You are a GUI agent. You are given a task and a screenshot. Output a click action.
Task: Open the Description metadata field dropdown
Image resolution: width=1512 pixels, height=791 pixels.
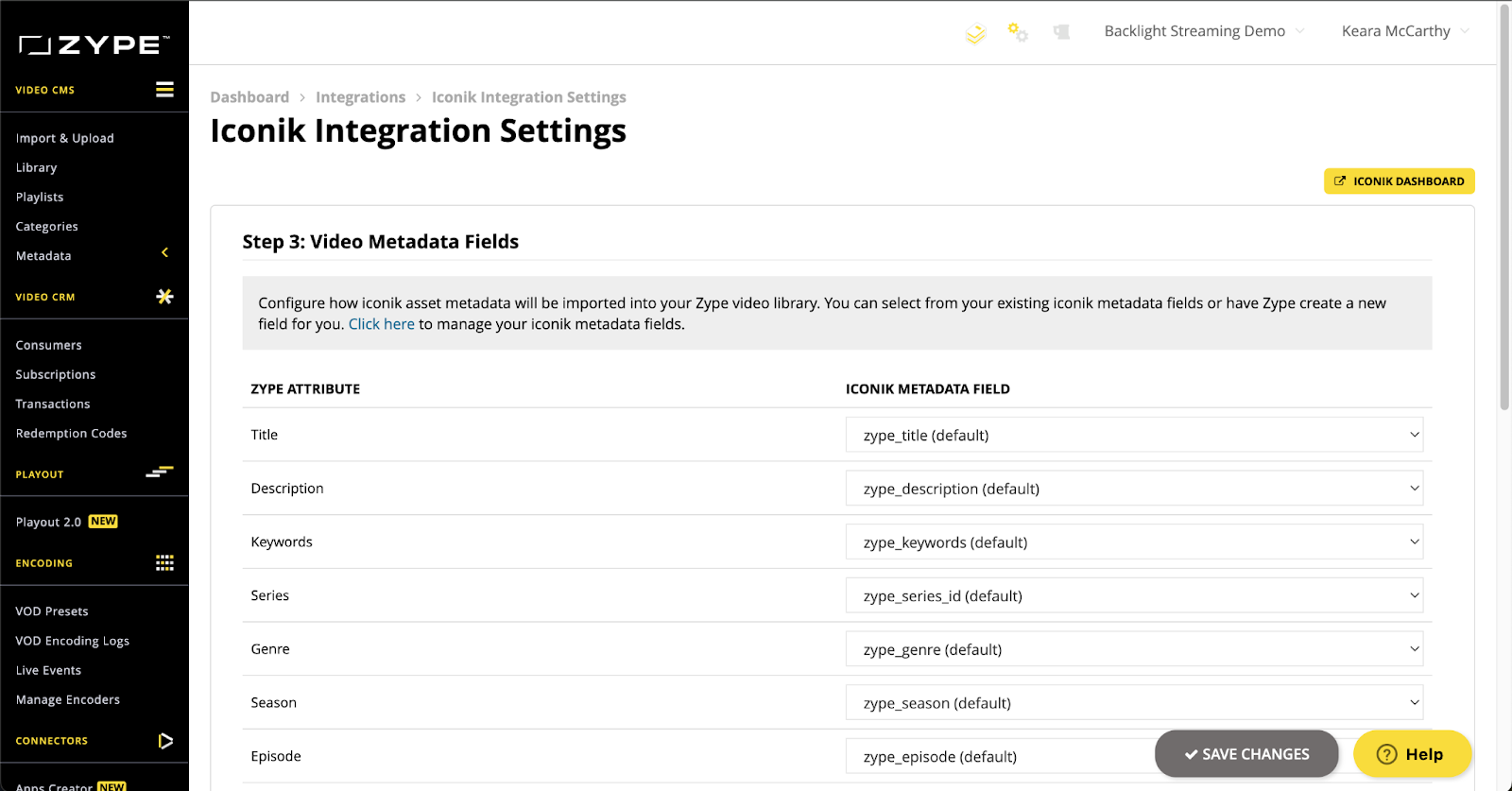1134,489
